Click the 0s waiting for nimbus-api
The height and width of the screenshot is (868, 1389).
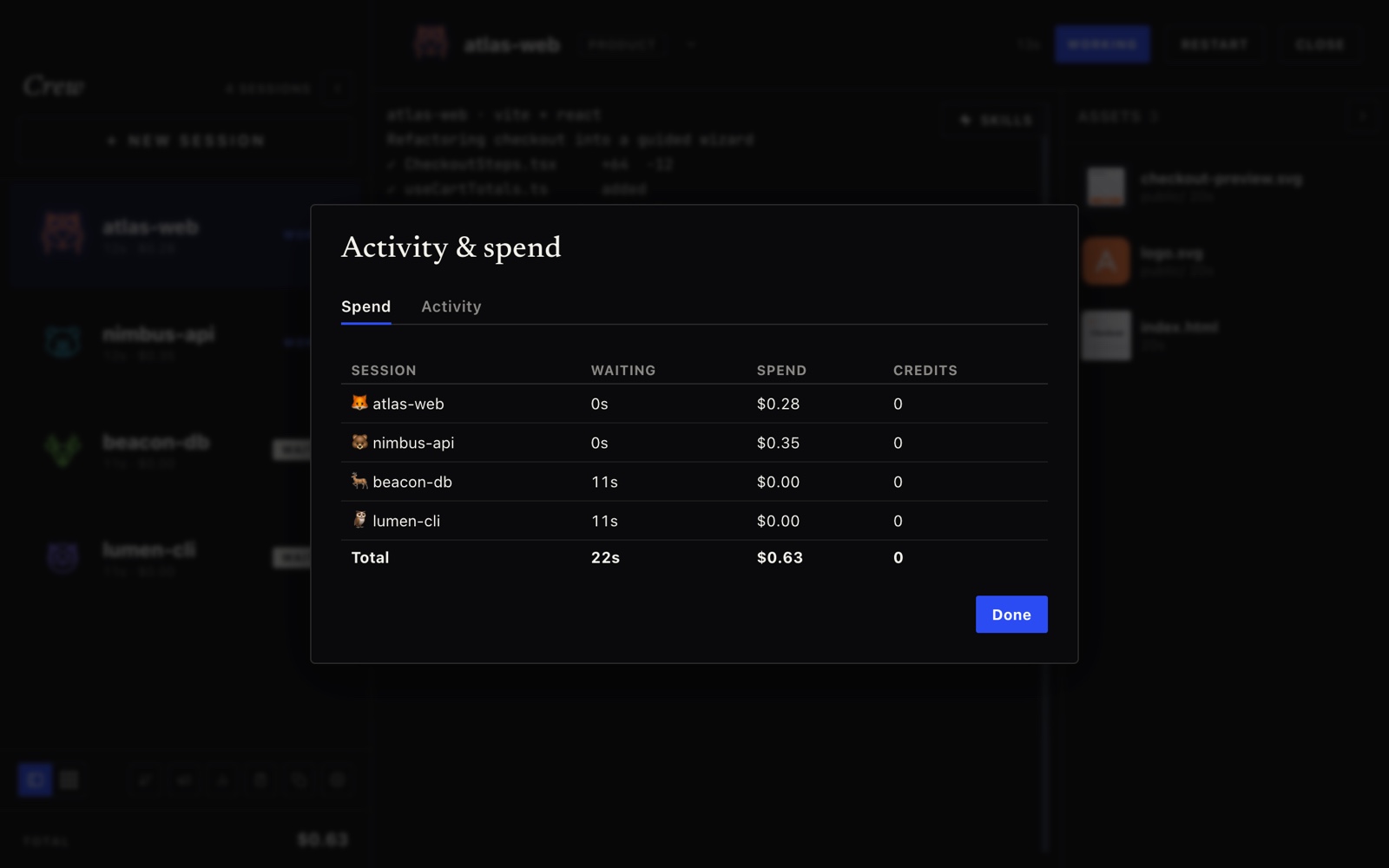pyautogui.click(x=600, y=443)
